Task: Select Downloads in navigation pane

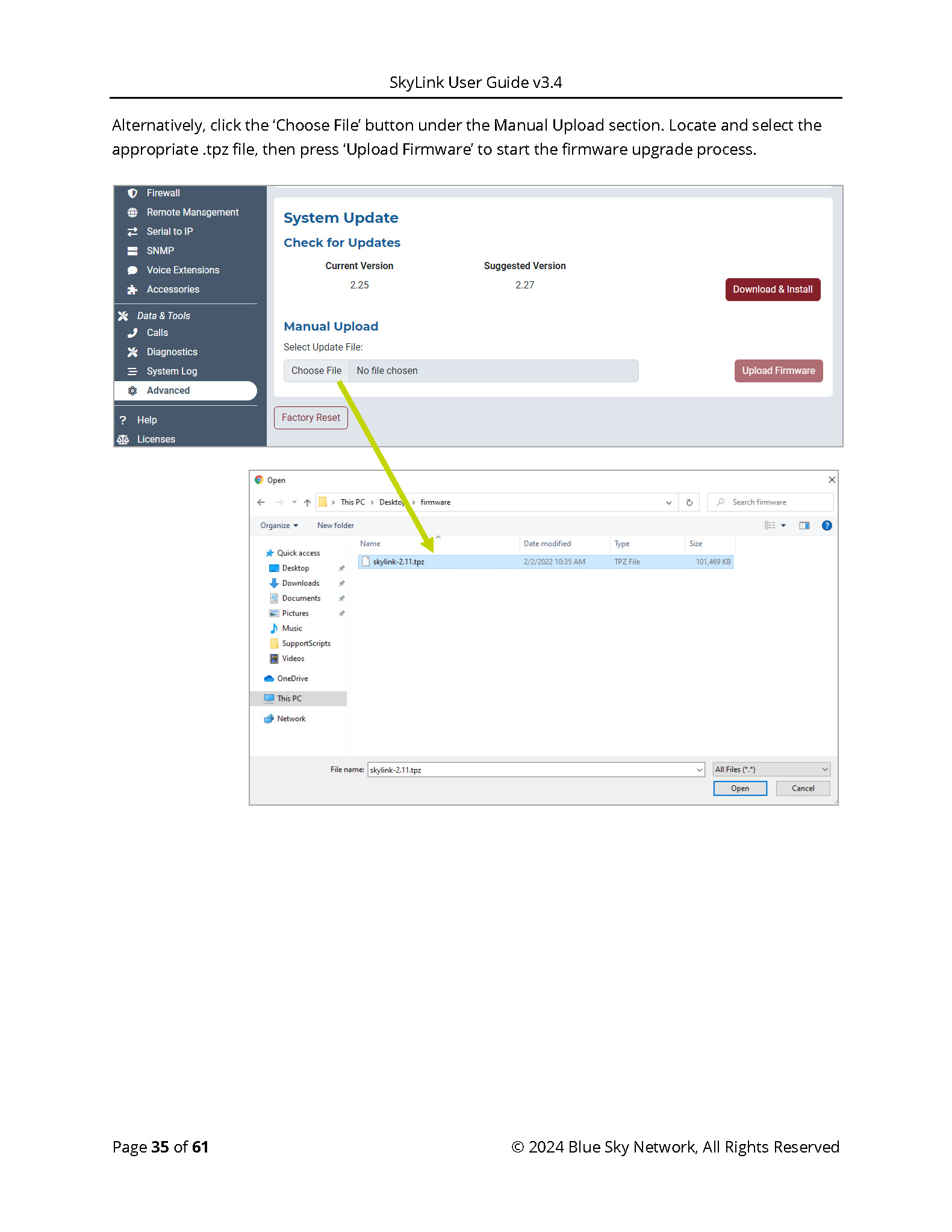Action: click(x=300, y=583)
